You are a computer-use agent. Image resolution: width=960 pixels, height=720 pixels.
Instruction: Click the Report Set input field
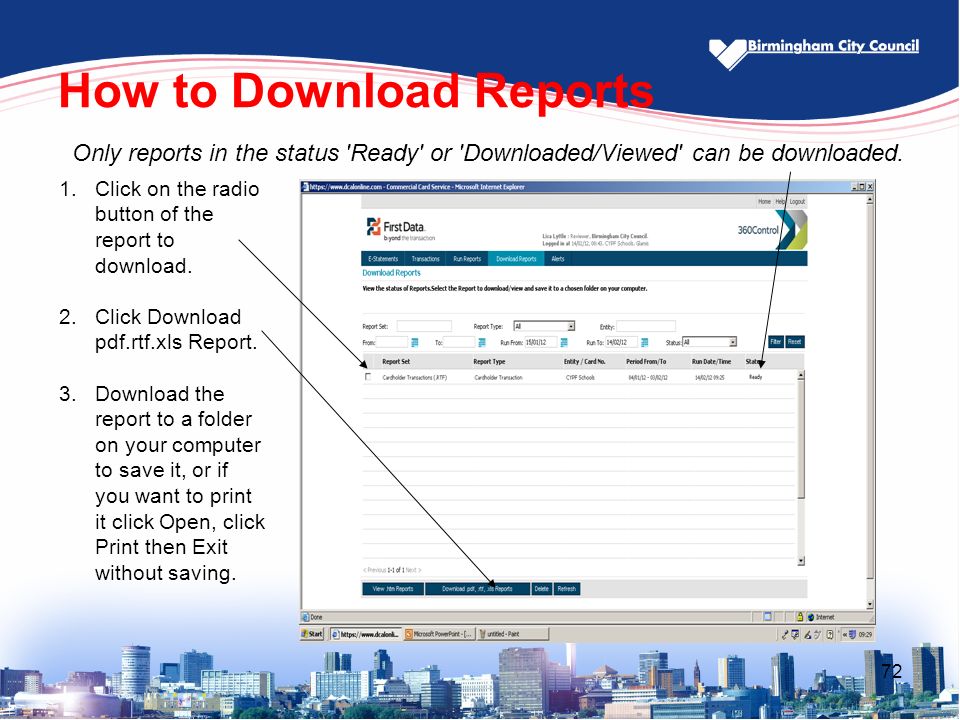(x=424, y=326)
